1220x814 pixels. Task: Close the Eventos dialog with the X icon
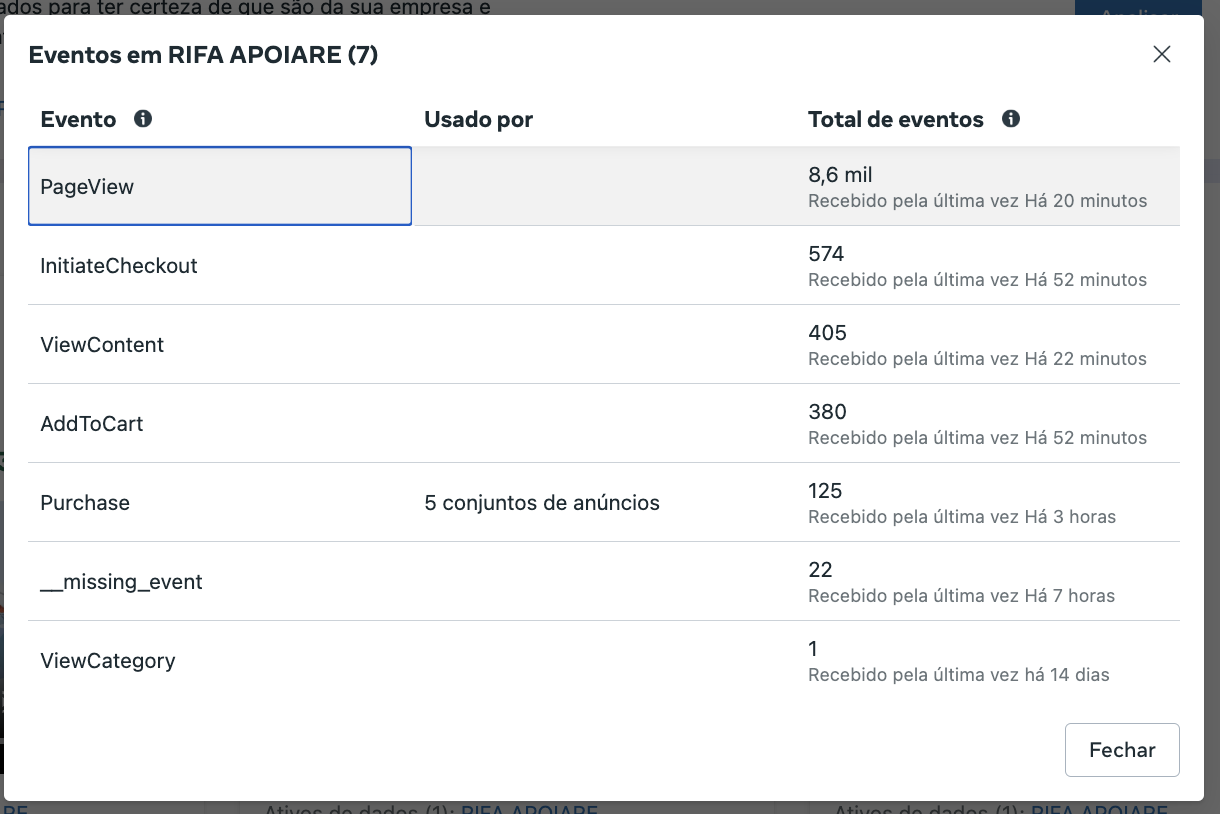tap(1161, 54)
